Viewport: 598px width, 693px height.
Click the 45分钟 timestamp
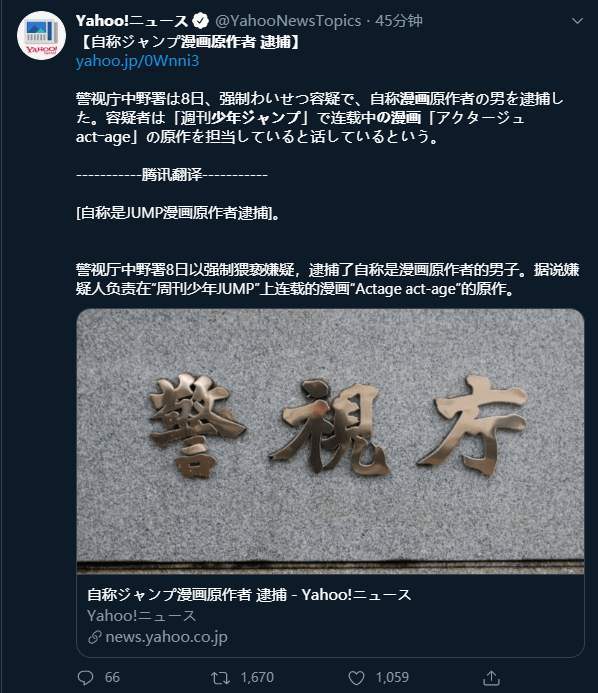click(399, 21)
